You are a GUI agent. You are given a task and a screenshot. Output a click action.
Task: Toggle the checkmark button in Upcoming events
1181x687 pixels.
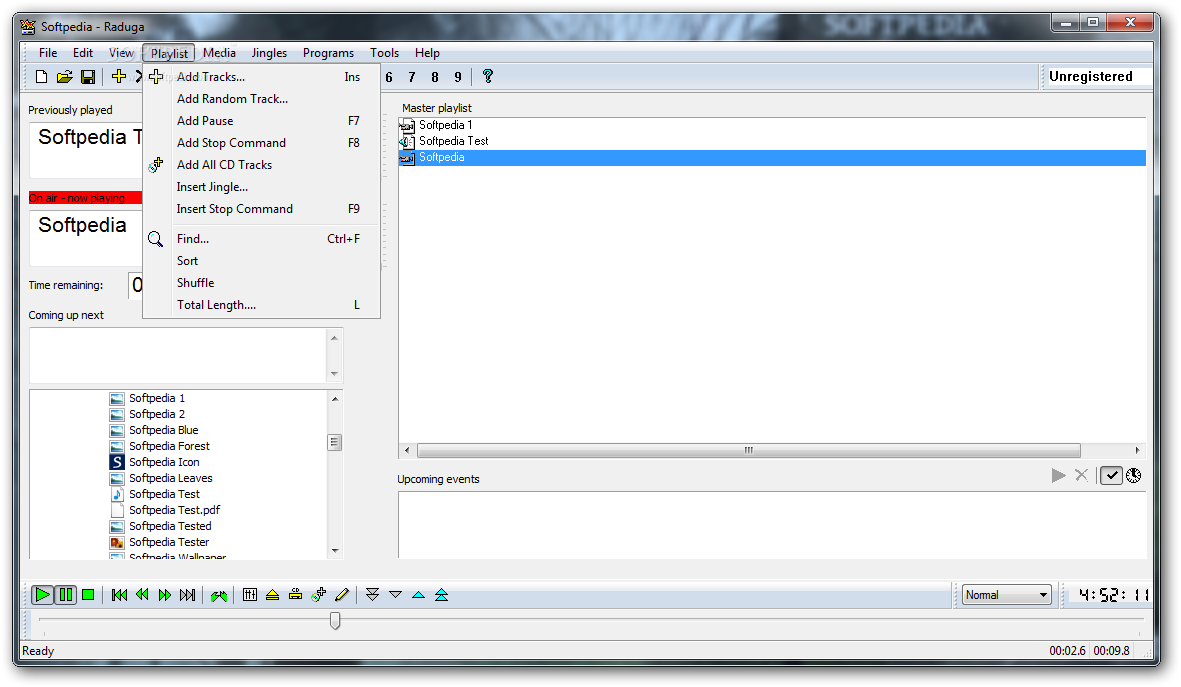tap(1112, 475)
